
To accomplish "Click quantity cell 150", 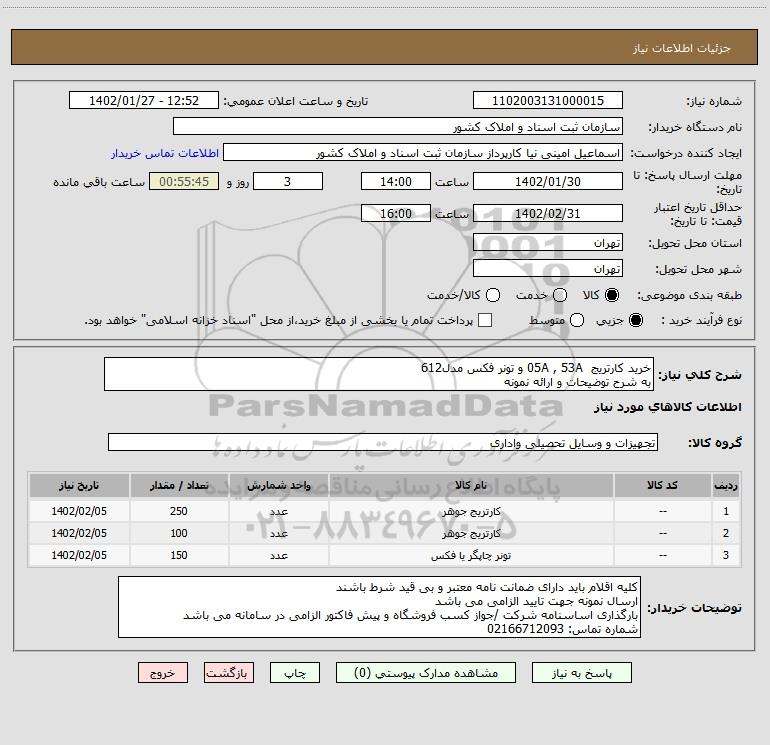I will (x=179, y=555).
